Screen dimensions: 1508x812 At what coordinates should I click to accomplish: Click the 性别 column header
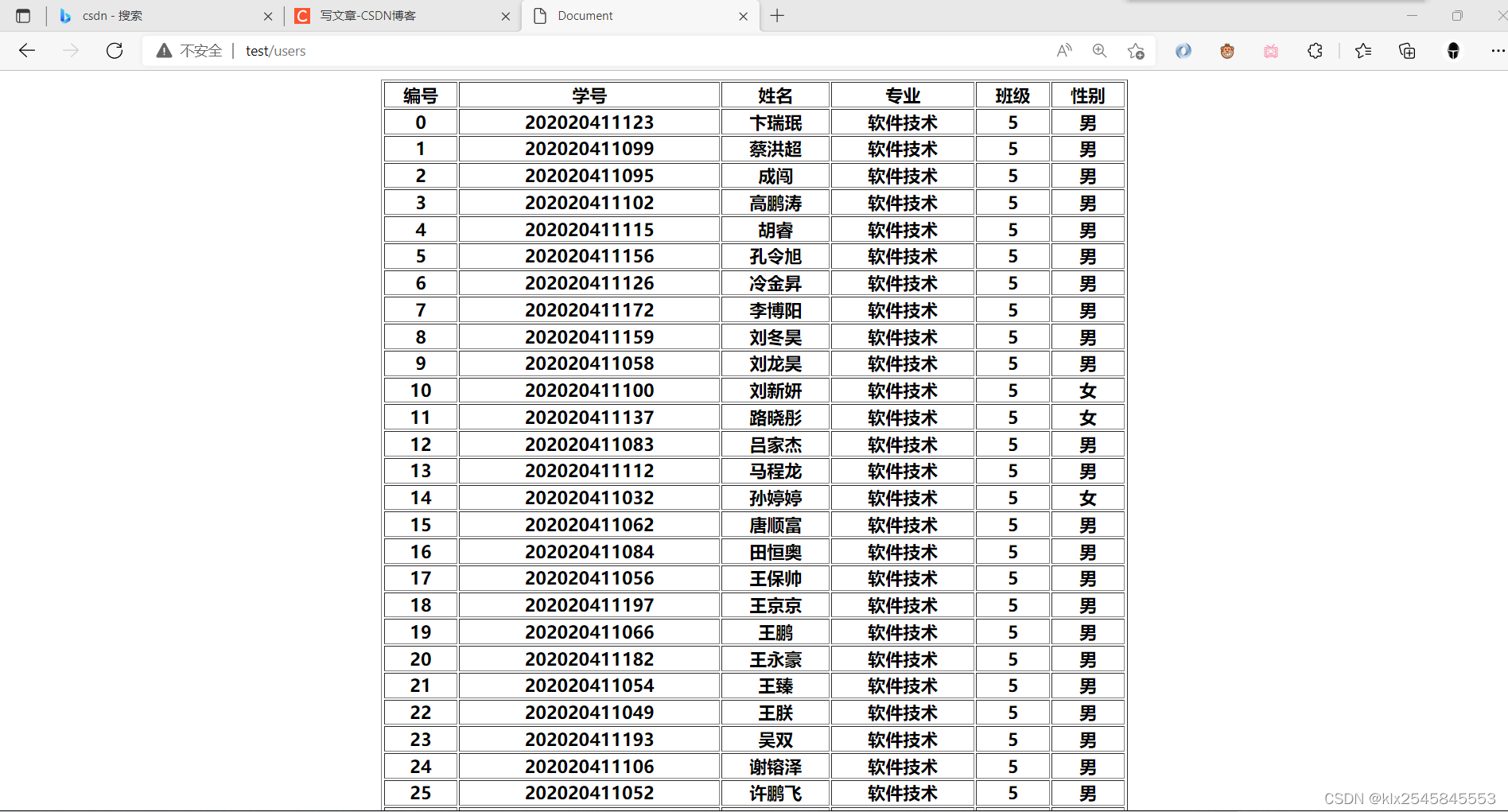click(1087, 95)
